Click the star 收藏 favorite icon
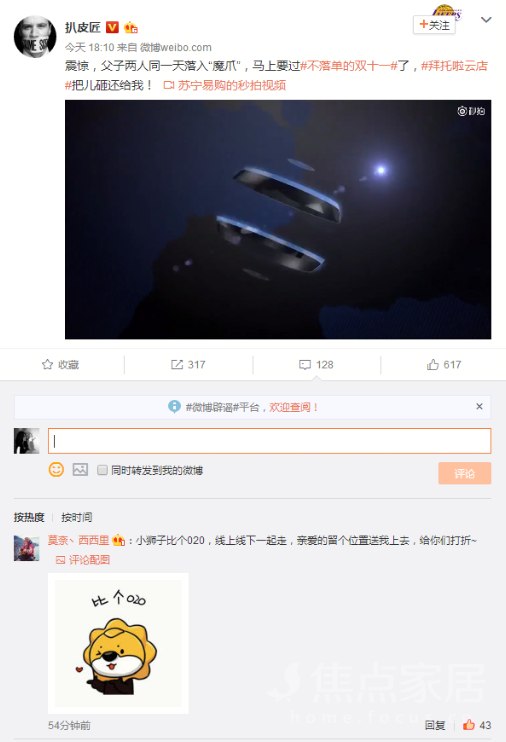Image resolution: width=506 pixels, height=742 pixels. (47, 364)
